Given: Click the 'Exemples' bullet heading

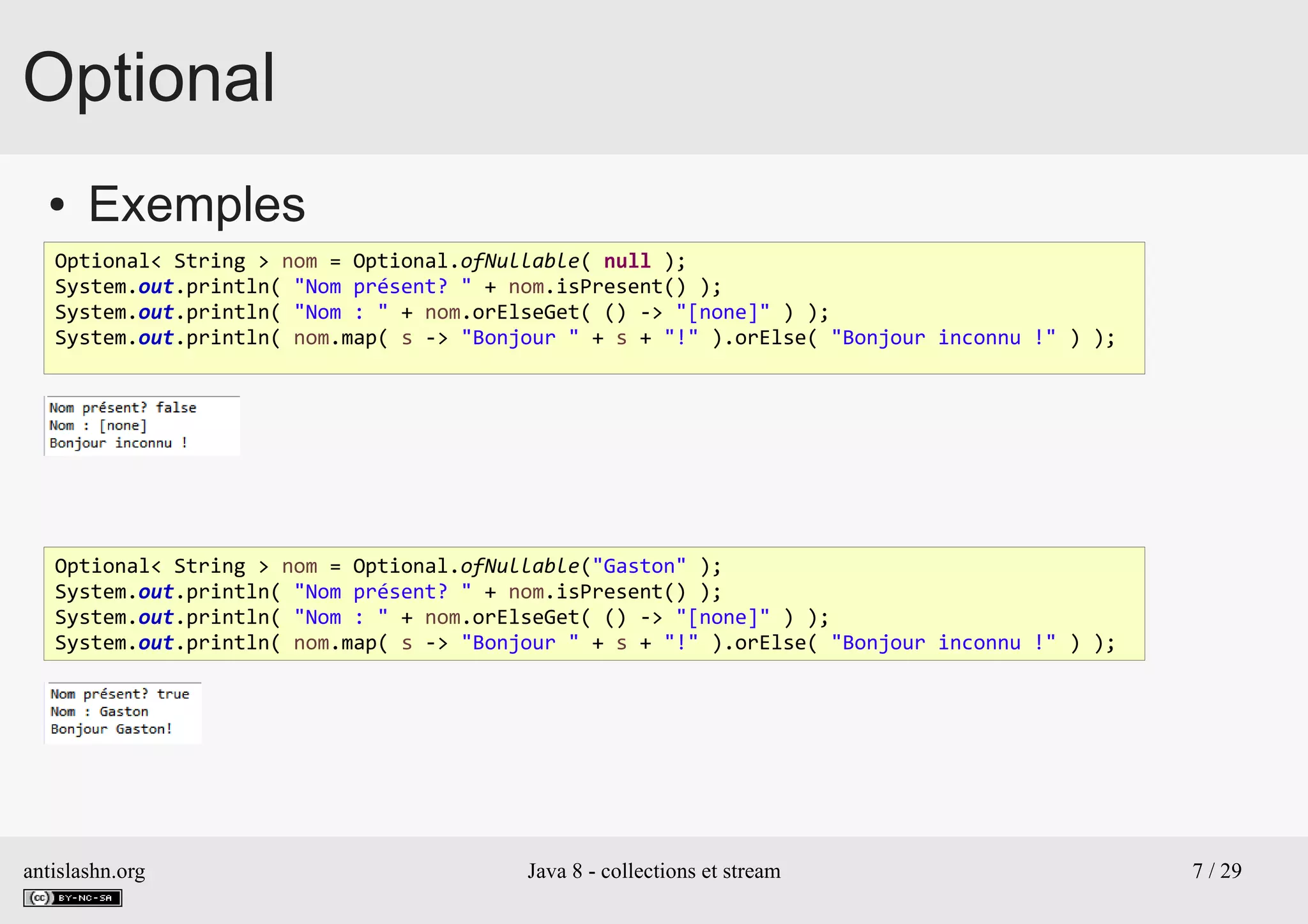Looking at the screenshot, I should click(x=197, y=204).
